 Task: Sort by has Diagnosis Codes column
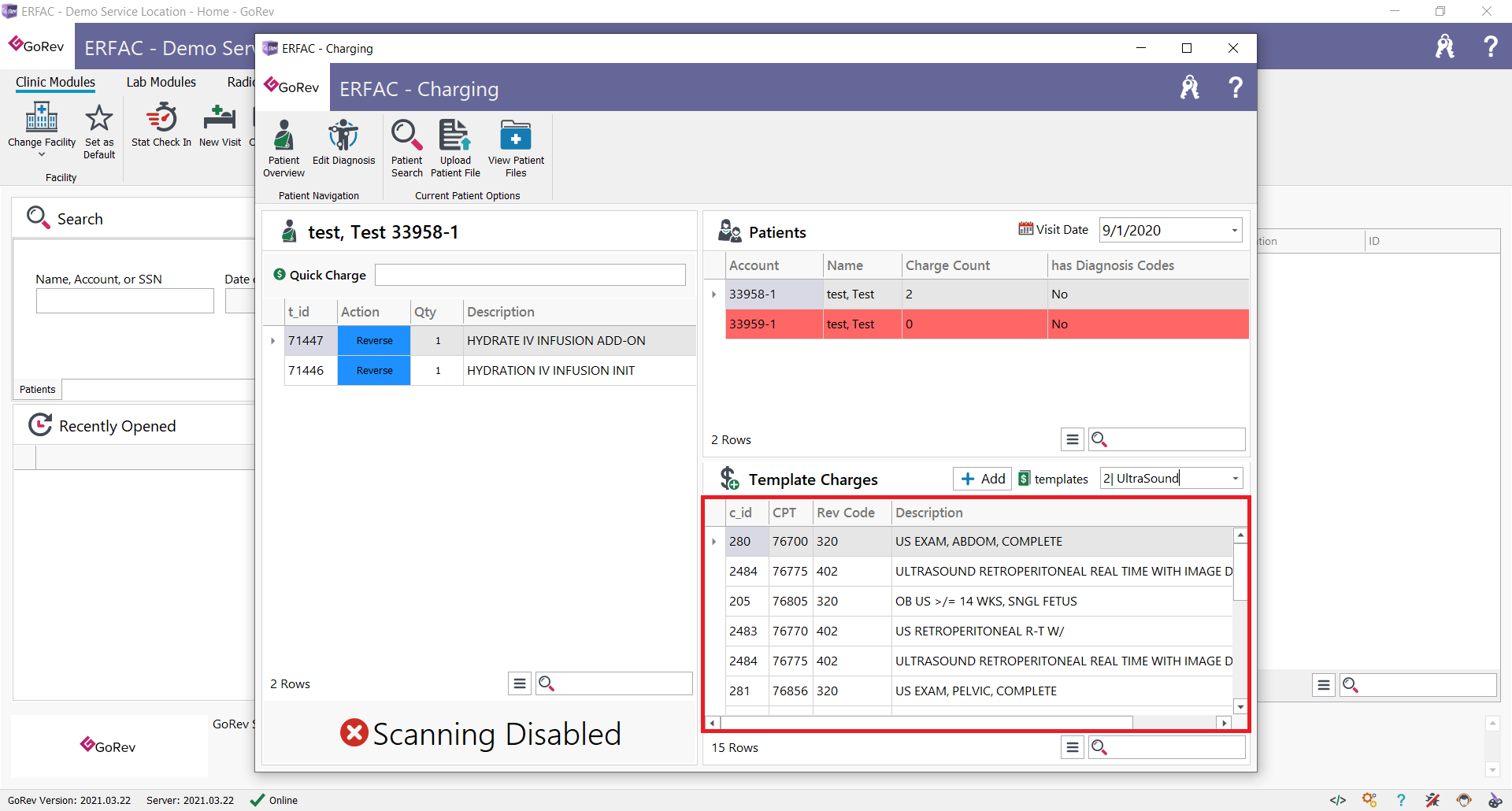(x=1147, y=266)
